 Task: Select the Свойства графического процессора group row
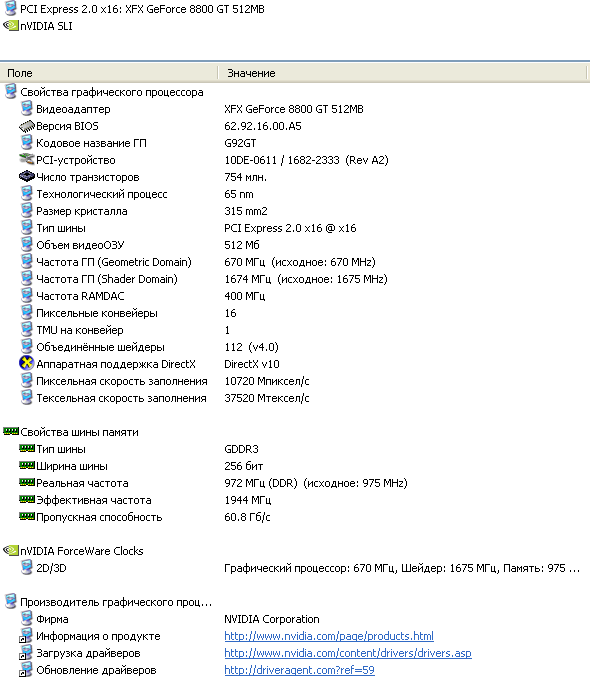tap(112, 92)
